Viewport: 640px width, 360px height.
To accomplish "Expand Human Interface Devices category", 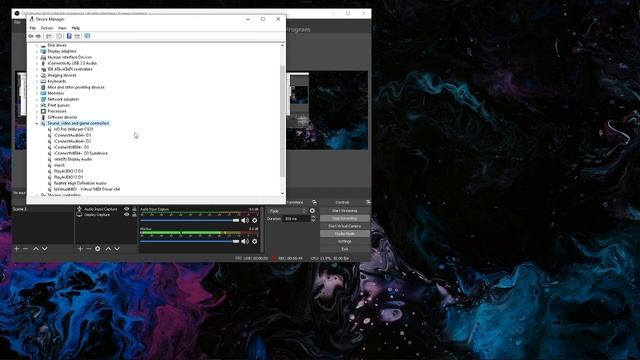I will (x=37, y=57).
